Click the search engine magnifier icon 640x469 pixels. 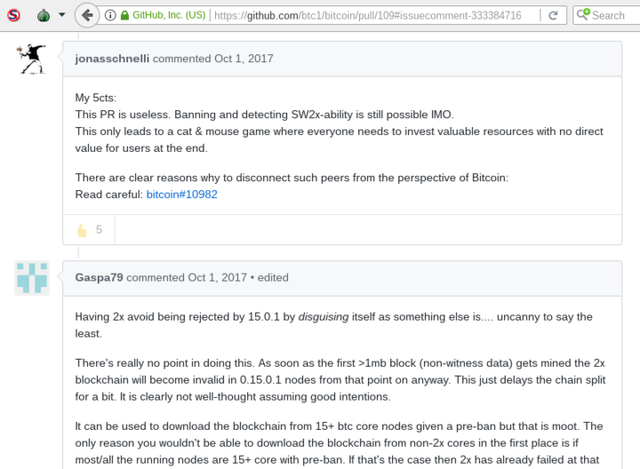point(583,15)
